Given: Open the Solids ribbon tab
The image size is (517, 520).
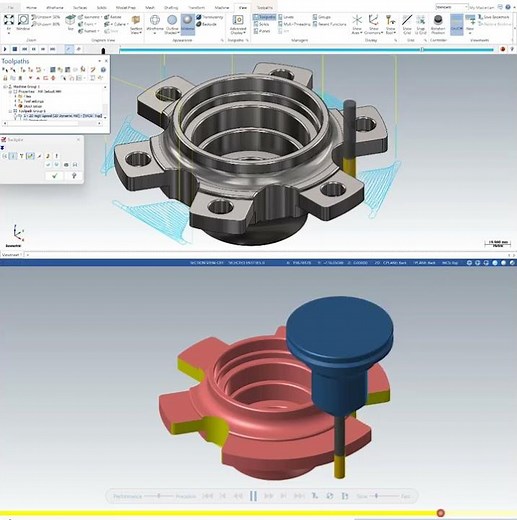Looking at the screenshot, I should (101, 7).
